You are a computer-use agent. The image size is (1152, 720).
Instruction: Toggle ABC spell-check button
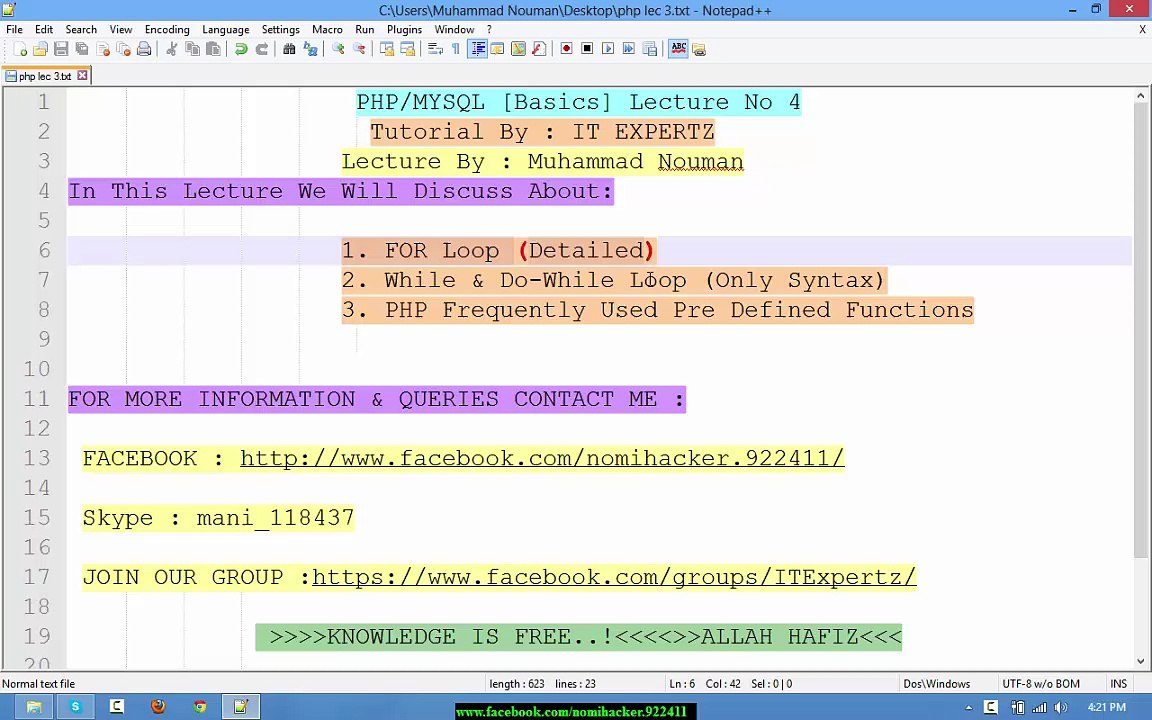point(678,49)
